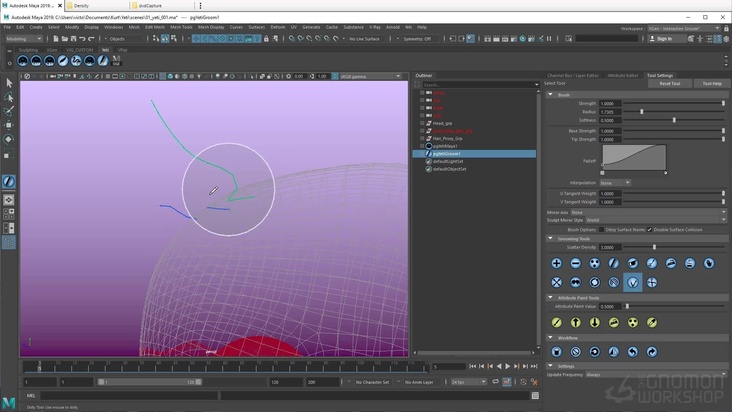Toggle Disable Surface Collision checkbox
Viewport: 732px width, 412px height.
[649, 229]
